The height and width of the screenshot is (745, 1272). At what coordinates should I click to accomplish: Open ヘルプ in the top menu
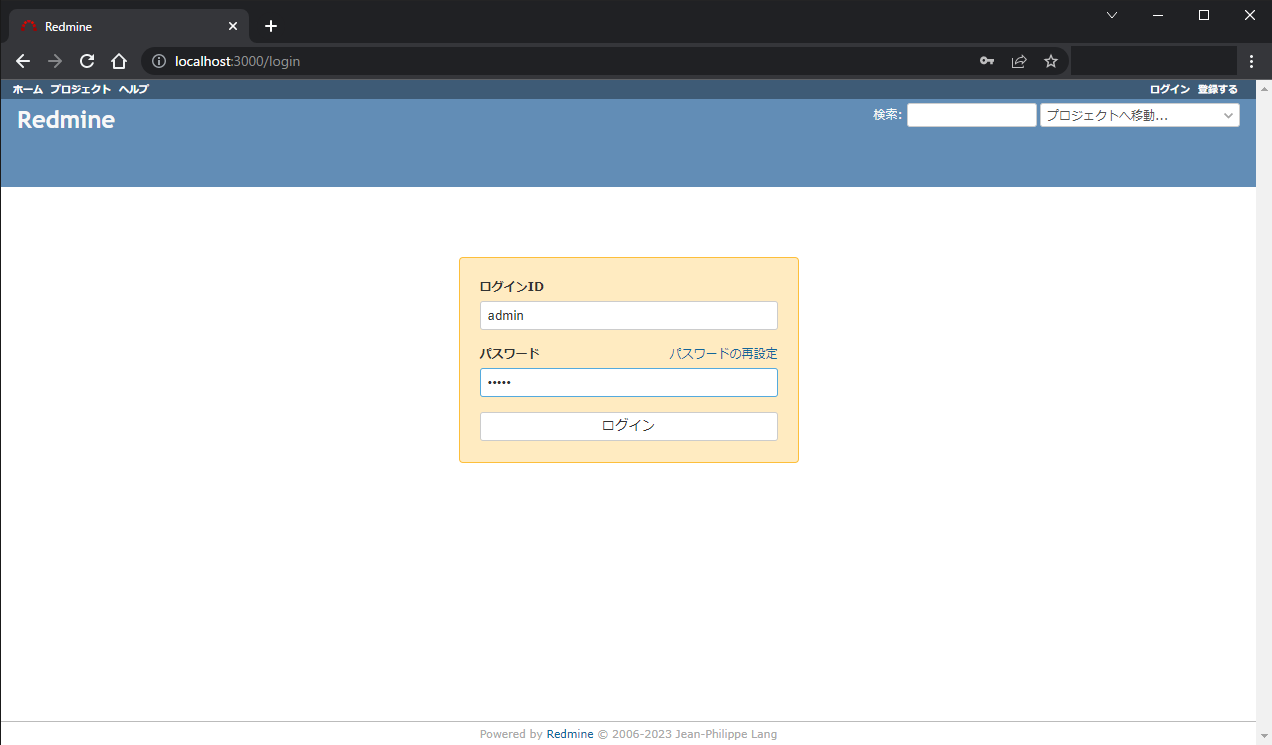pos(131,89)
